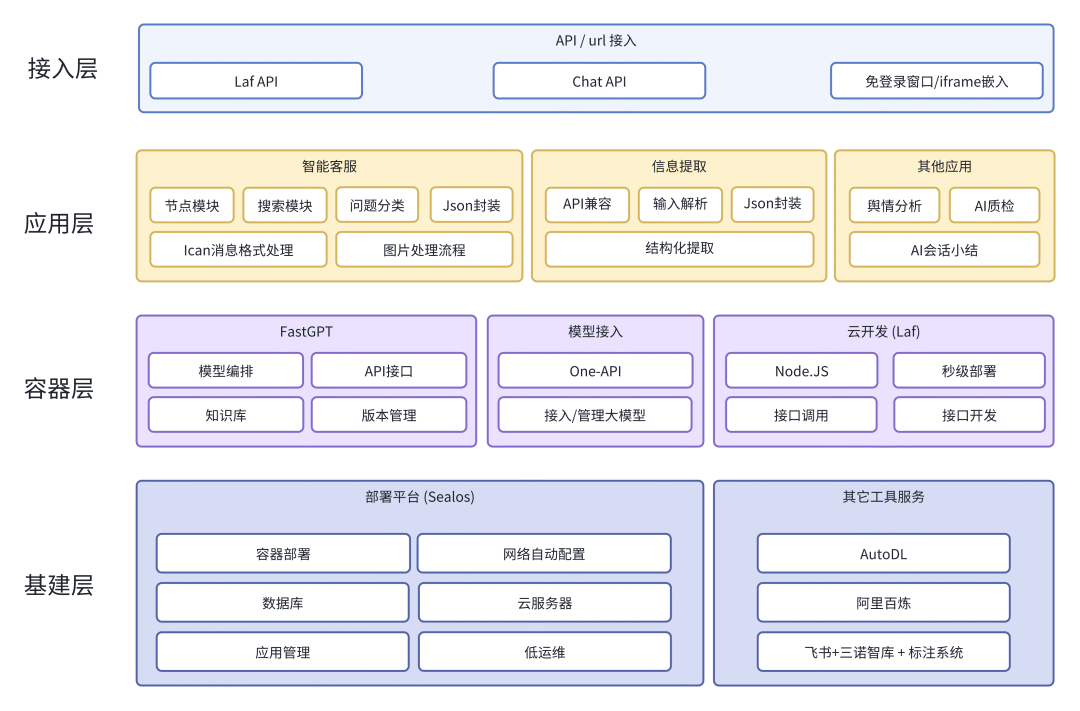Click the 网络自动配置 box
The image size is (1080, 711).
544,553
